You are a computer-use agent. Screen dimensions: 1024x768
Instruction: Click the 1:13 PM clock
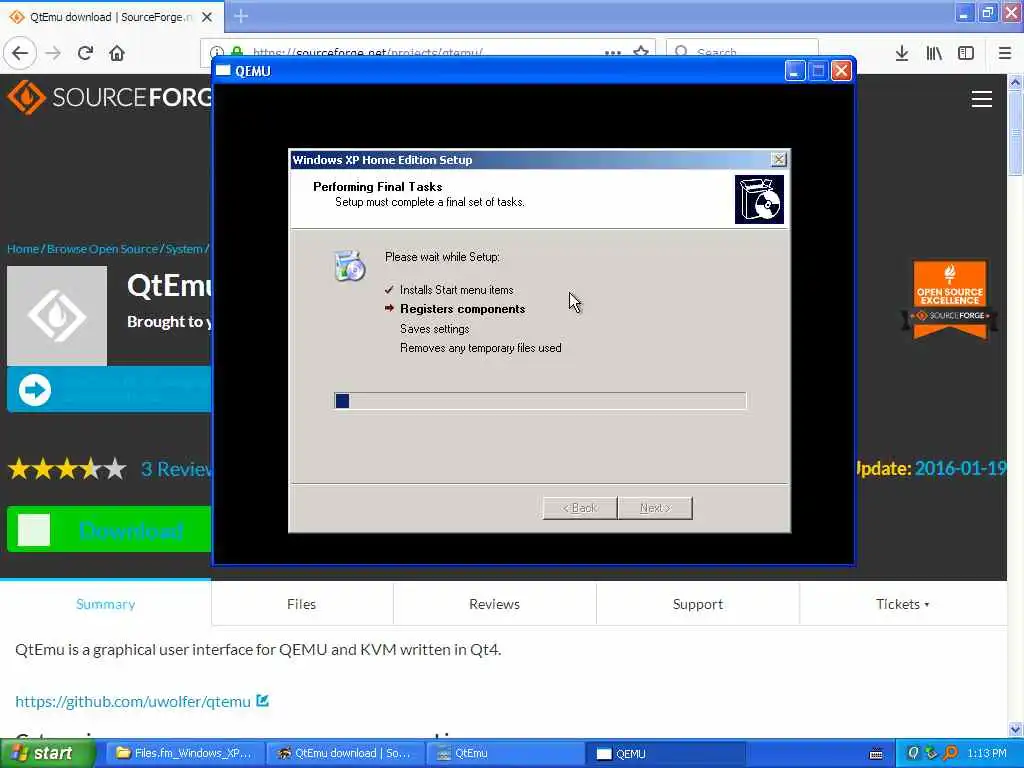(987, 754)
